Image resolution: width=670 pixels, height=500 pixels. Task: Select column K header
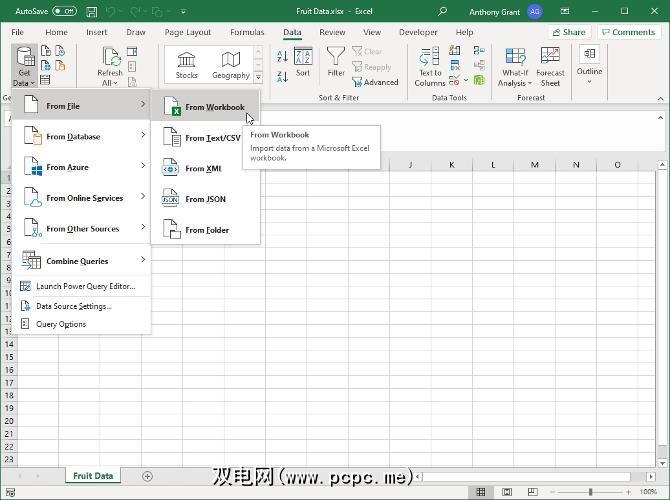pos(452,165)
